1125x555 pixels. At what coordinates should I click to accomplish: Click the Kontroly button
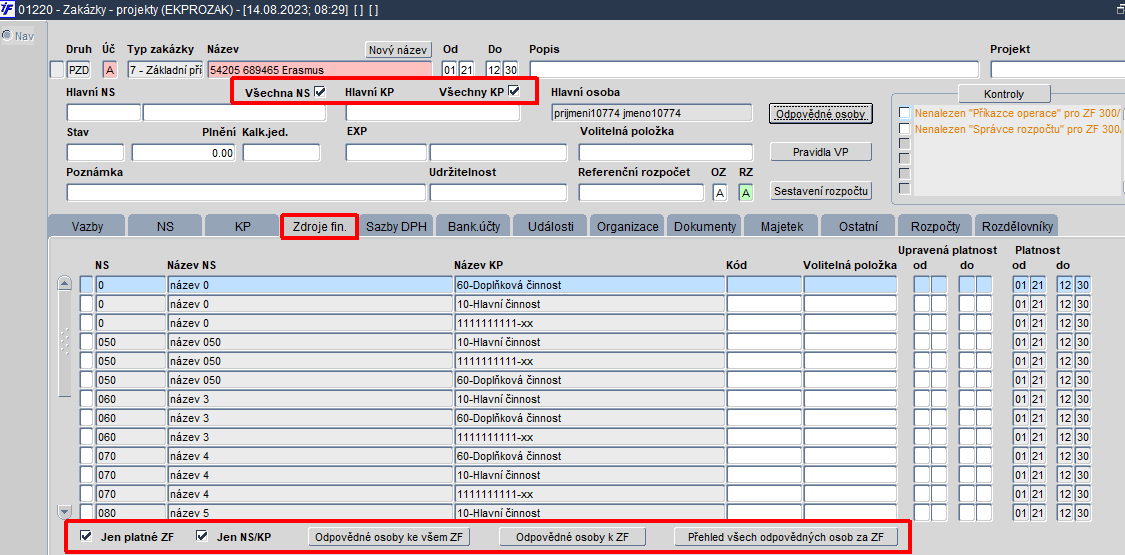[1004, 94]
